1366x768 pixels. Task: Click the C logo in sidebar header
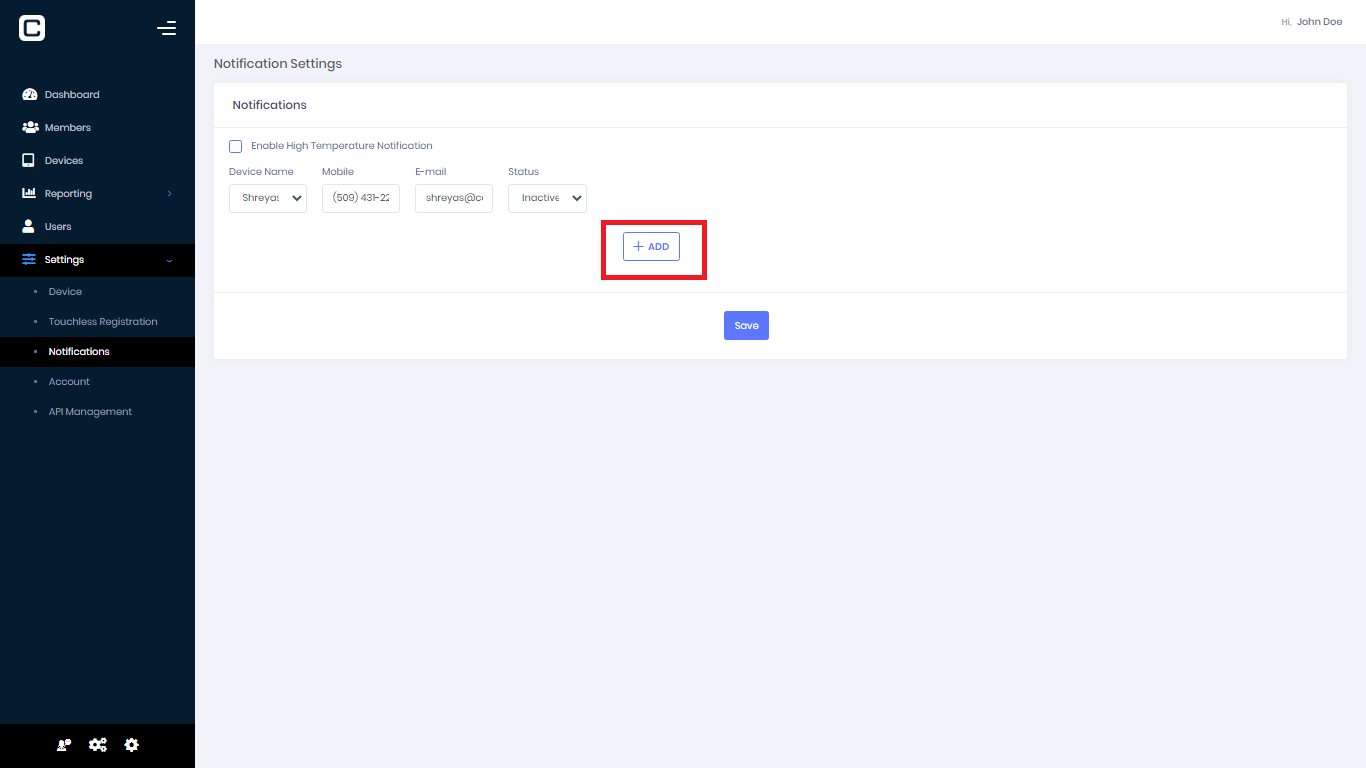pos(32,28)
